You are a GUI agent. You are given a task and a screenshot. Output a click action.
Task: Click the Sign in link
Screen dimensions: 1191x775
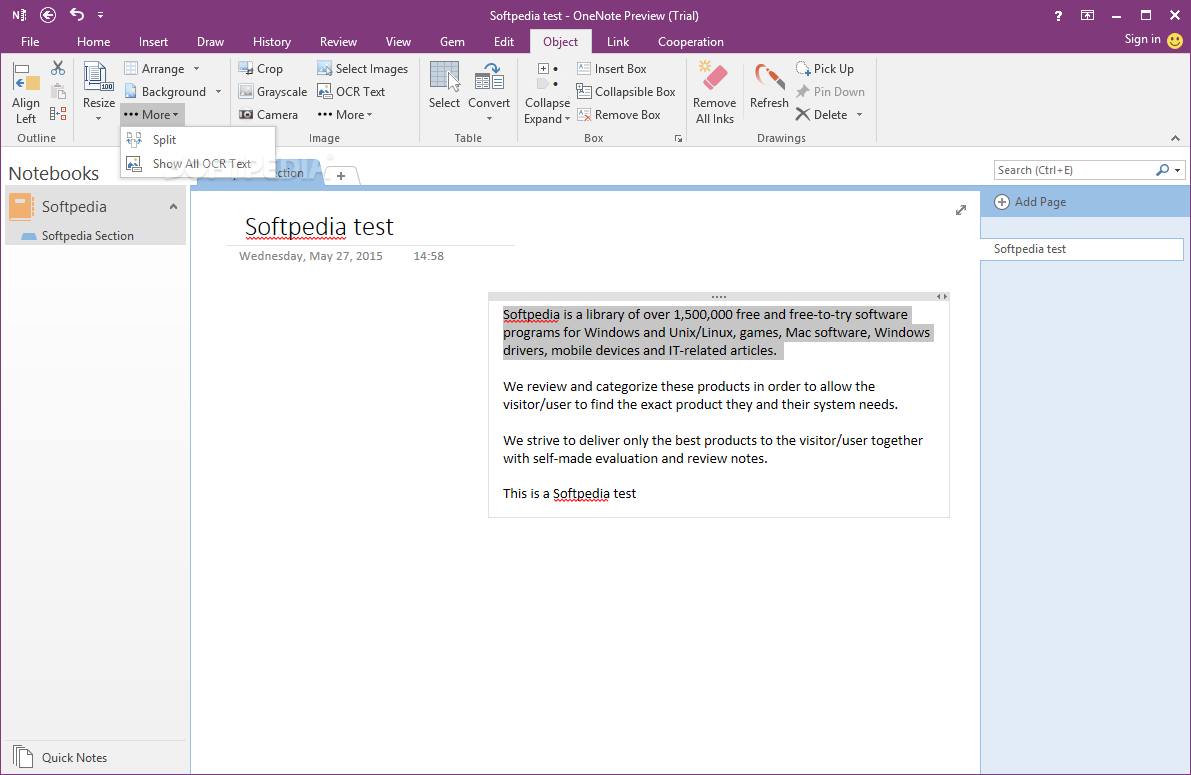click(1142, 39)
